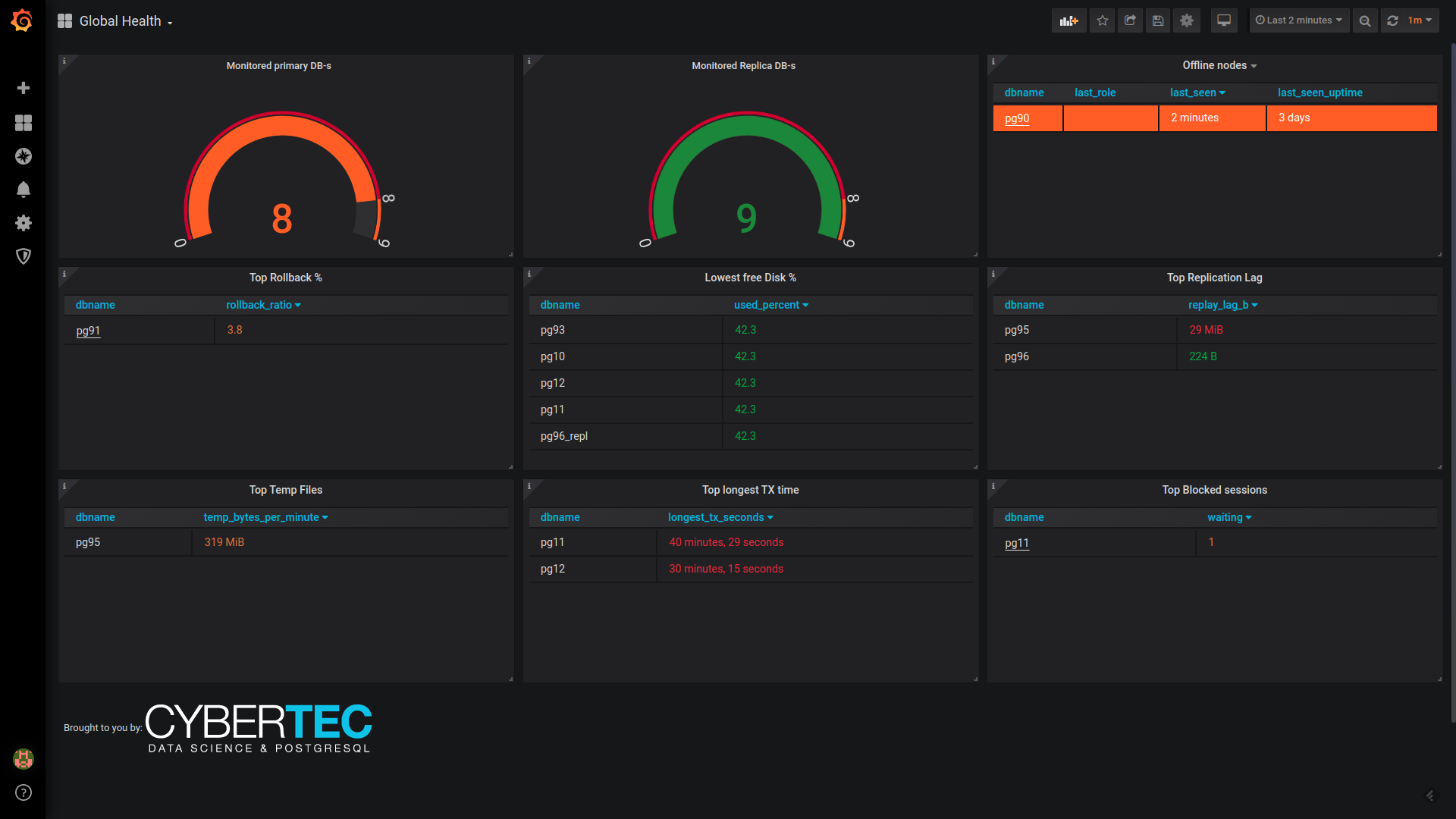Open the Last 2 minutes time picker
Screen dimensions: 1456x819
point(1298,20)
